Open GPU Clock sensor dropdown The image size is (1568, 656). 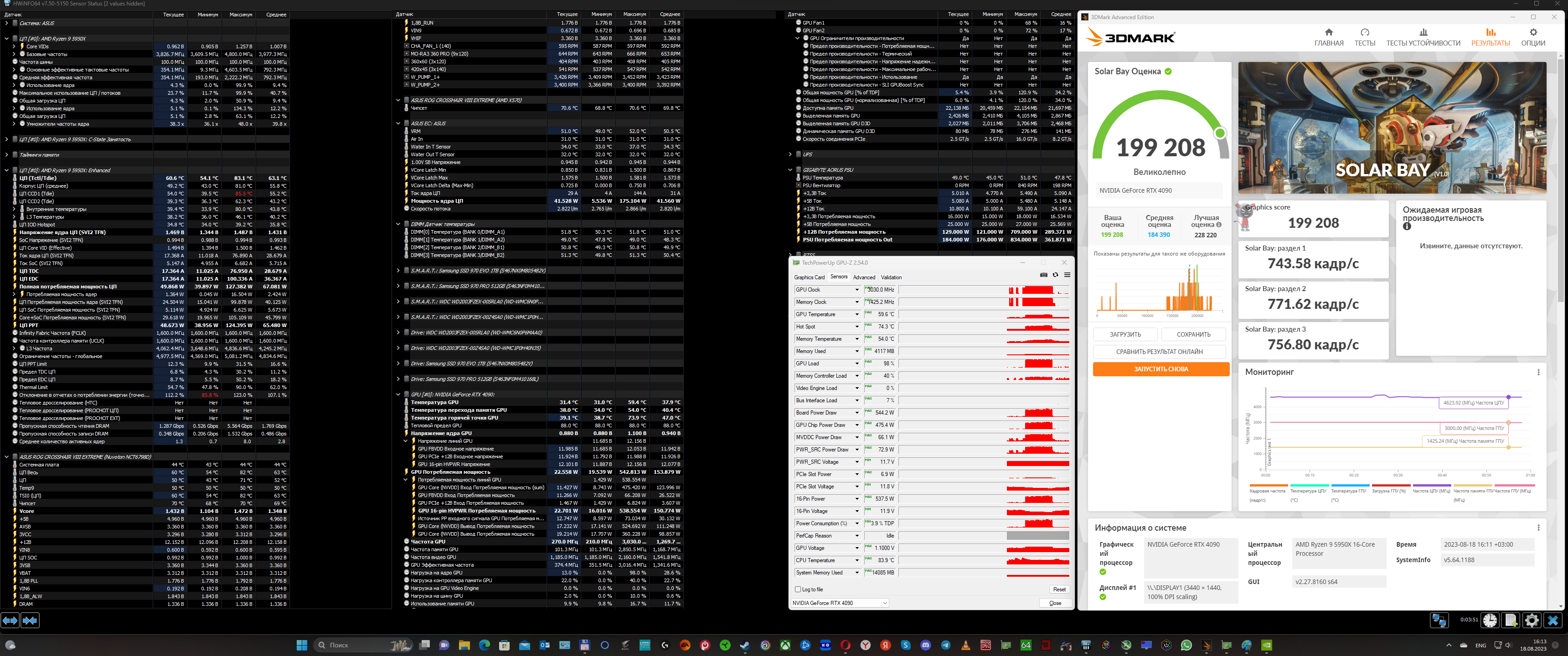pos(856,290)
